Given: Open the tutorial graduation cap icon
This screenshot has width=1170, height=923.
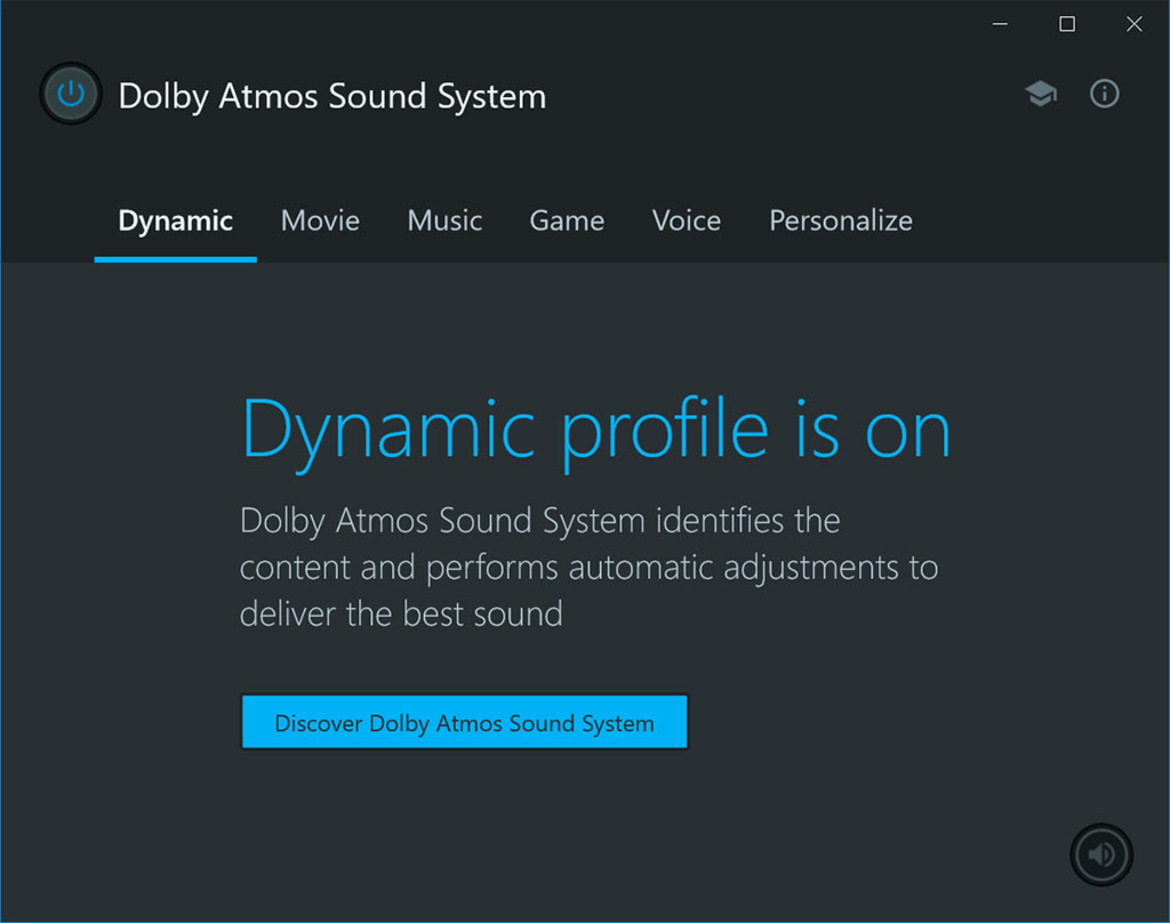Looking at the screenshot, I should coord(1040,94).
